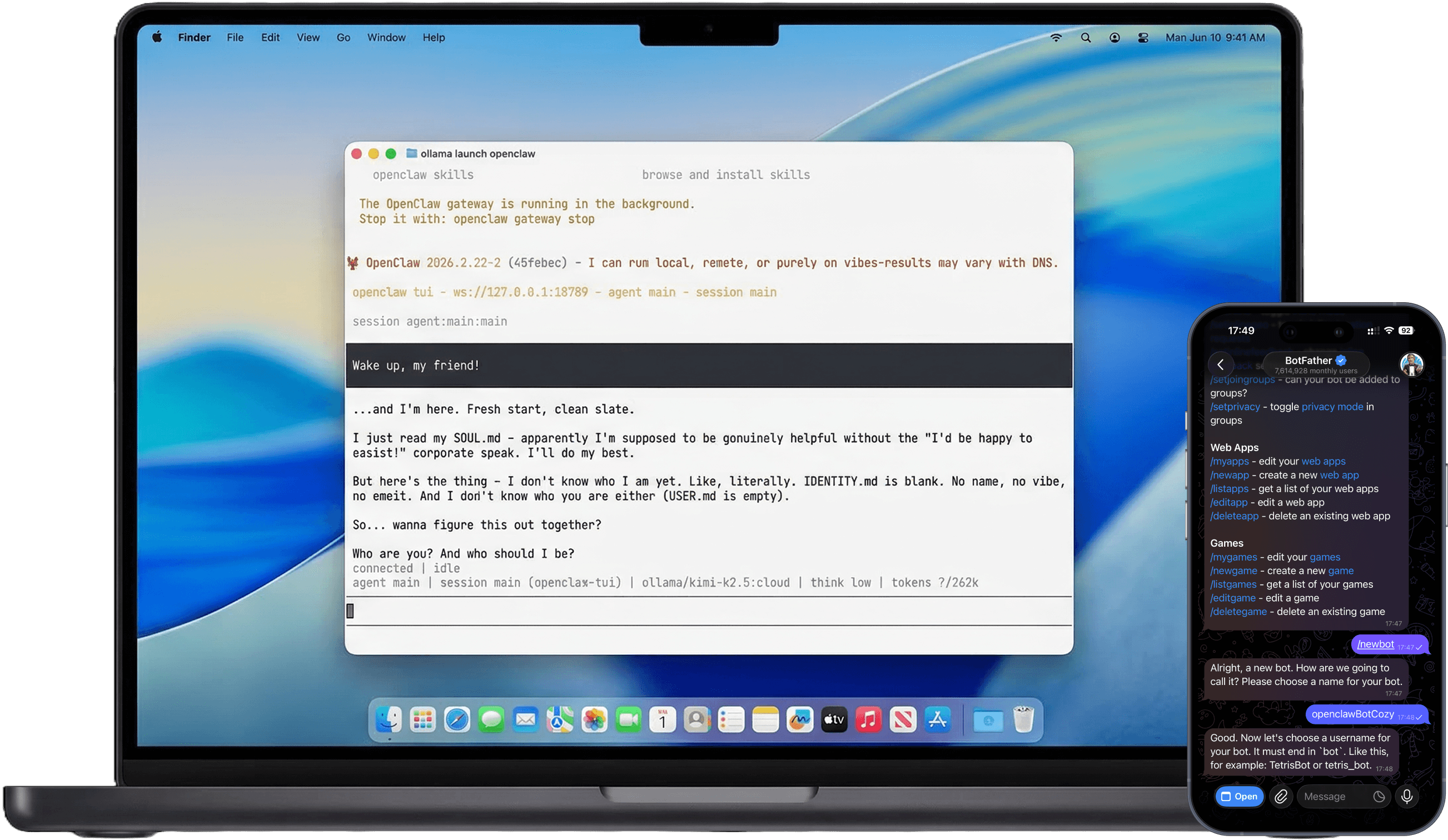Tap the /newapp command link
Screen dimensions: 1448x840
coord(1229,475)
